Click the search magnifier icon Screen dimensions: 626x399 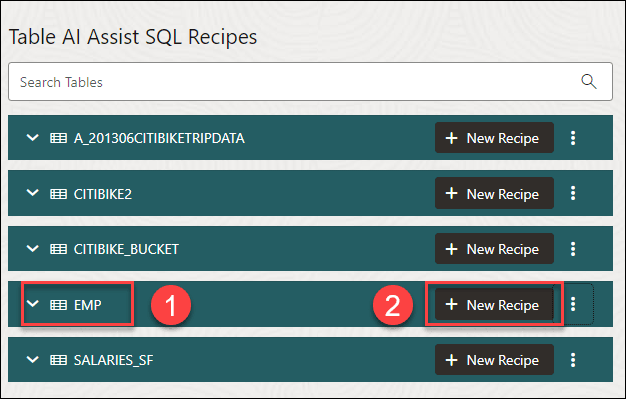coord(588,81)
